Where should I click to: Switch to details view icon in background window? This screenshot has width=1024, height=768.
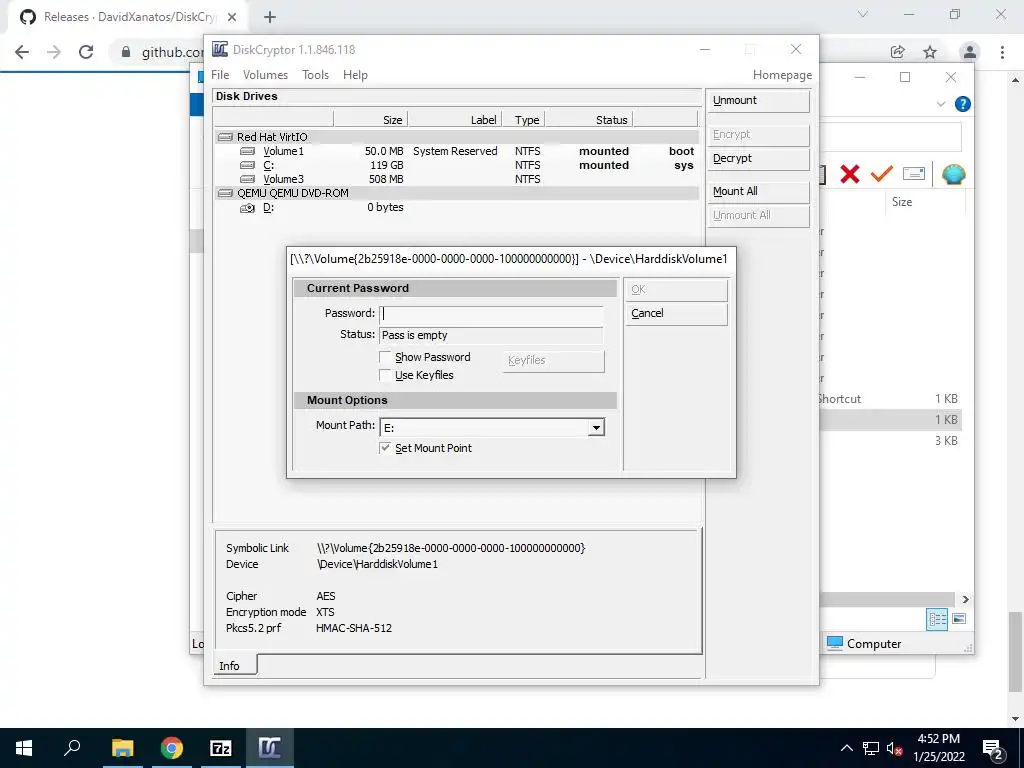(x=937, y=619)
